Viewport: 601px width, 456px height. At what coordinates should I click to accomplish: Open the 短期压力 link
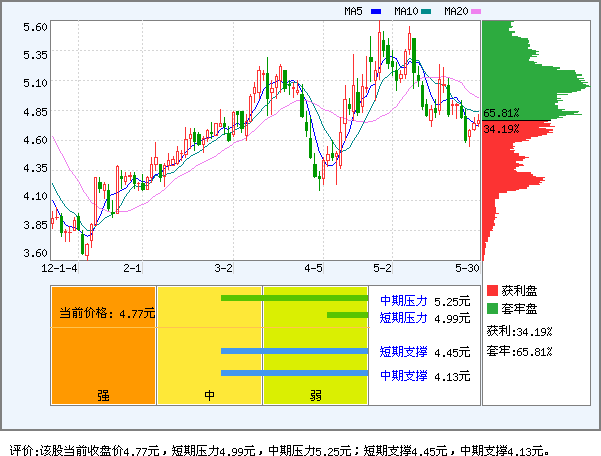coord(404,318)
